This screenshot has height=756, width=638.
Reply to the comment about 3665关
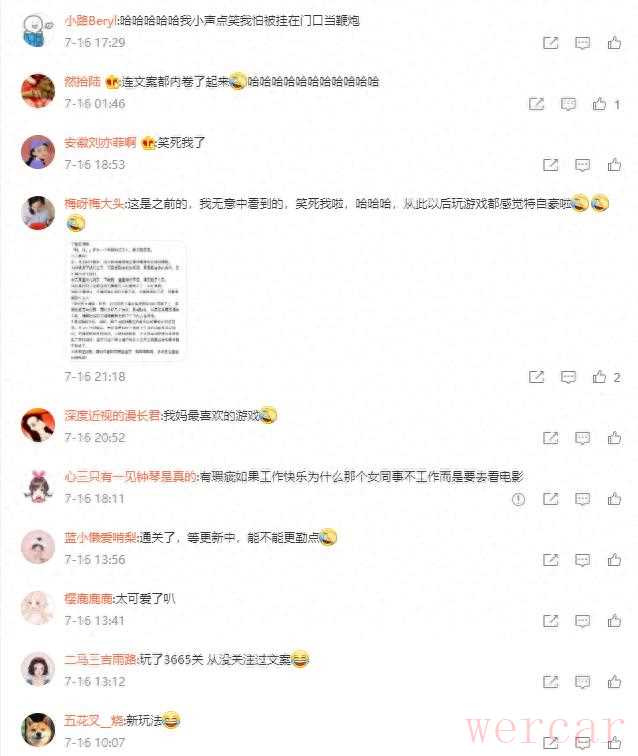tap(582, 682)
